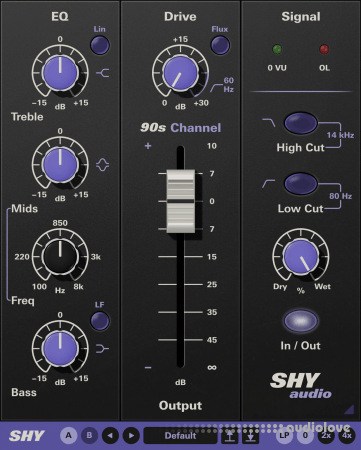Click the 45 mark on output scale
The height and width of the screenshot is (450, 361).
click(x=212, y=340)
